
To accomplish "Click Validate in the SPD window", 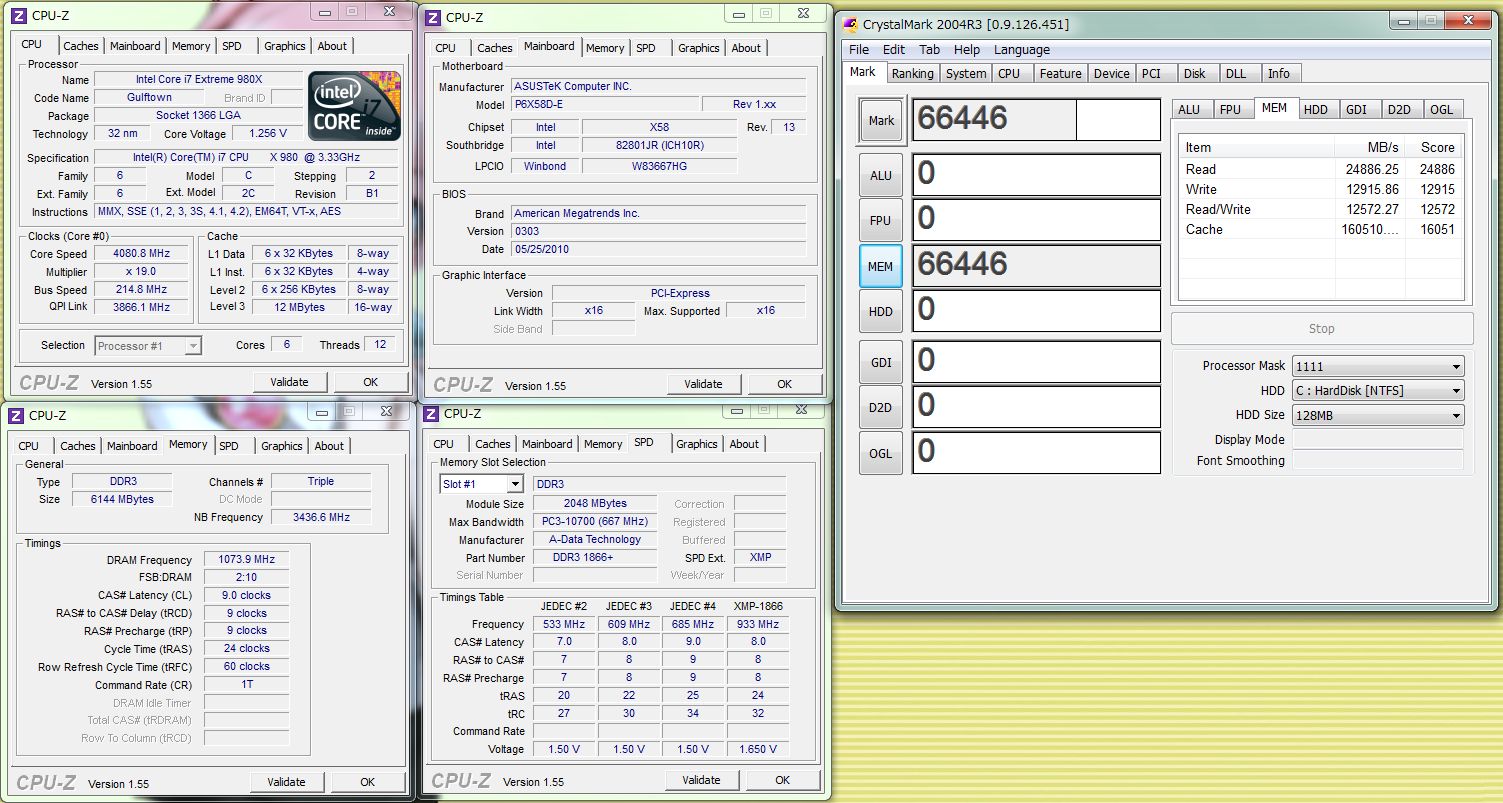I will click(x=701, y=781).
